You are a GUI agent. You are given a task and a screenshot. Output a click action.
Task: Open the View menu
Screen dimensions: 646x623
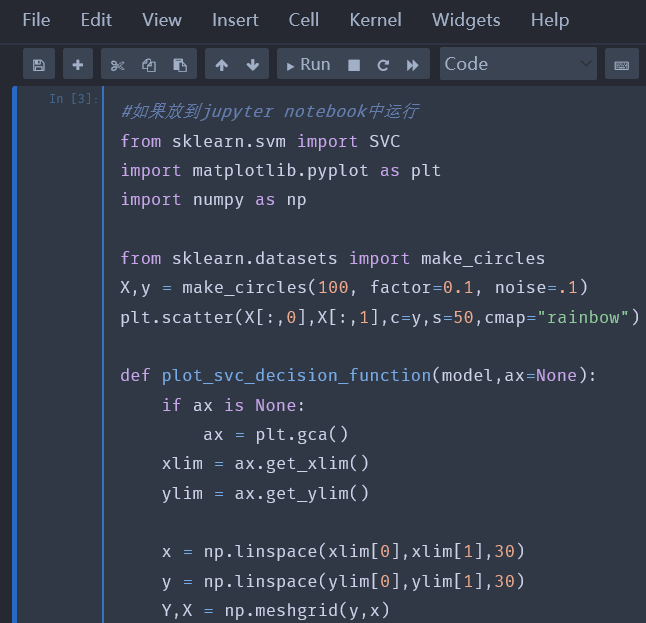coord(162,20)
